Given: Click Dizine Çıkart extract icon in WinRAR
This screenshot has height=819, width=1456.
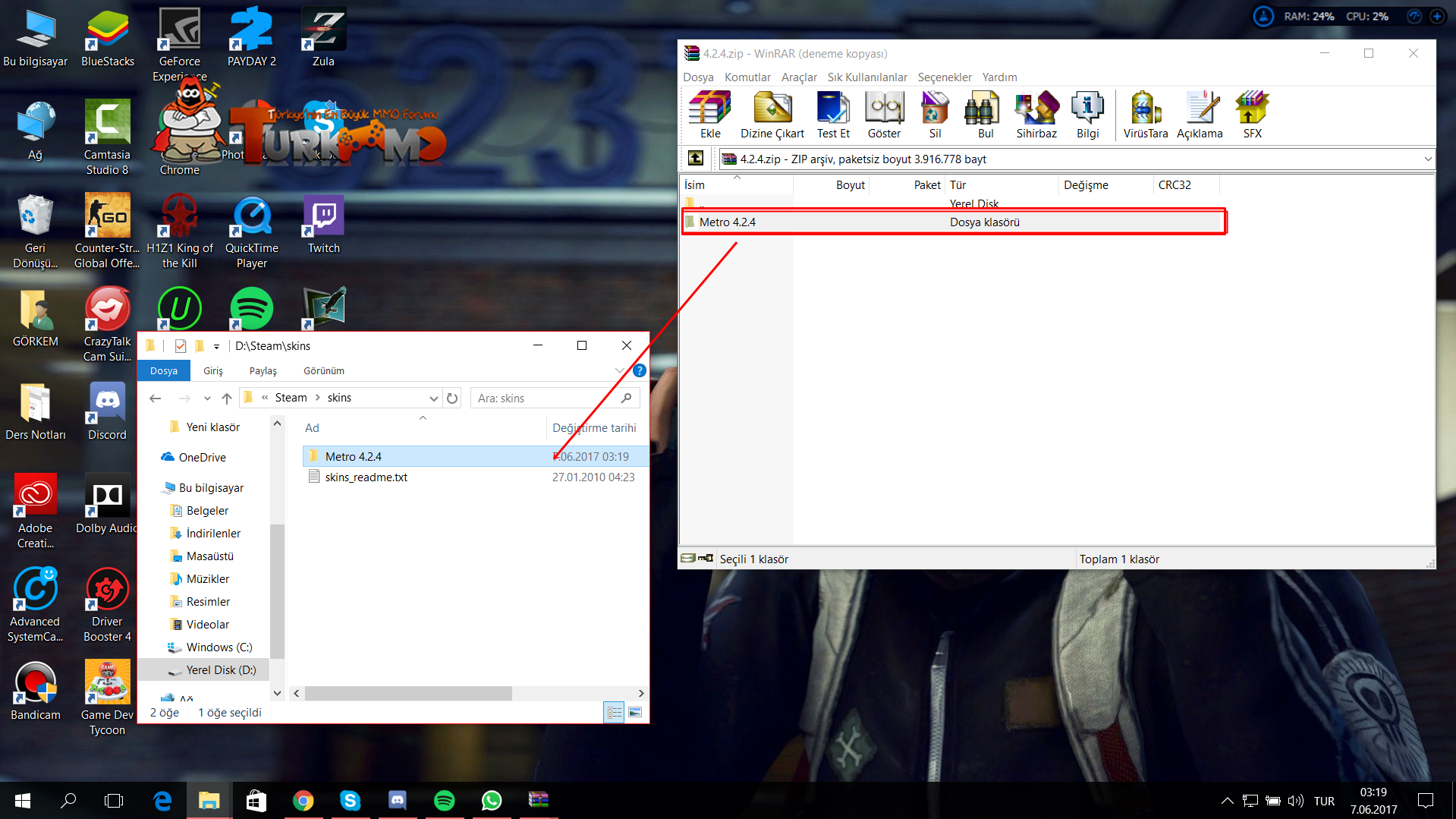Looking at the screenshot, I should coord(772,115).
